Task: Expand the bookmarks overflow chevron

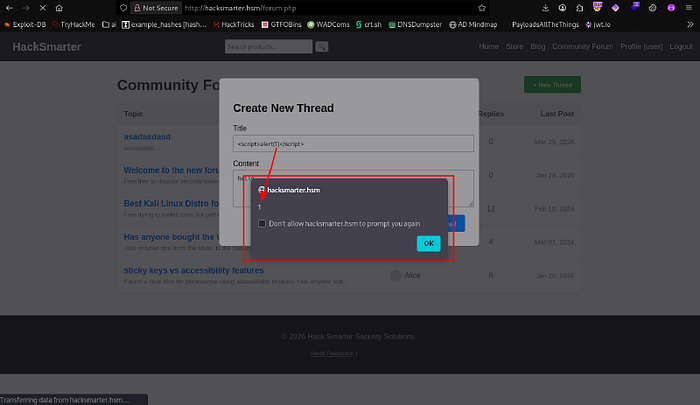Action: coord(690,25)
